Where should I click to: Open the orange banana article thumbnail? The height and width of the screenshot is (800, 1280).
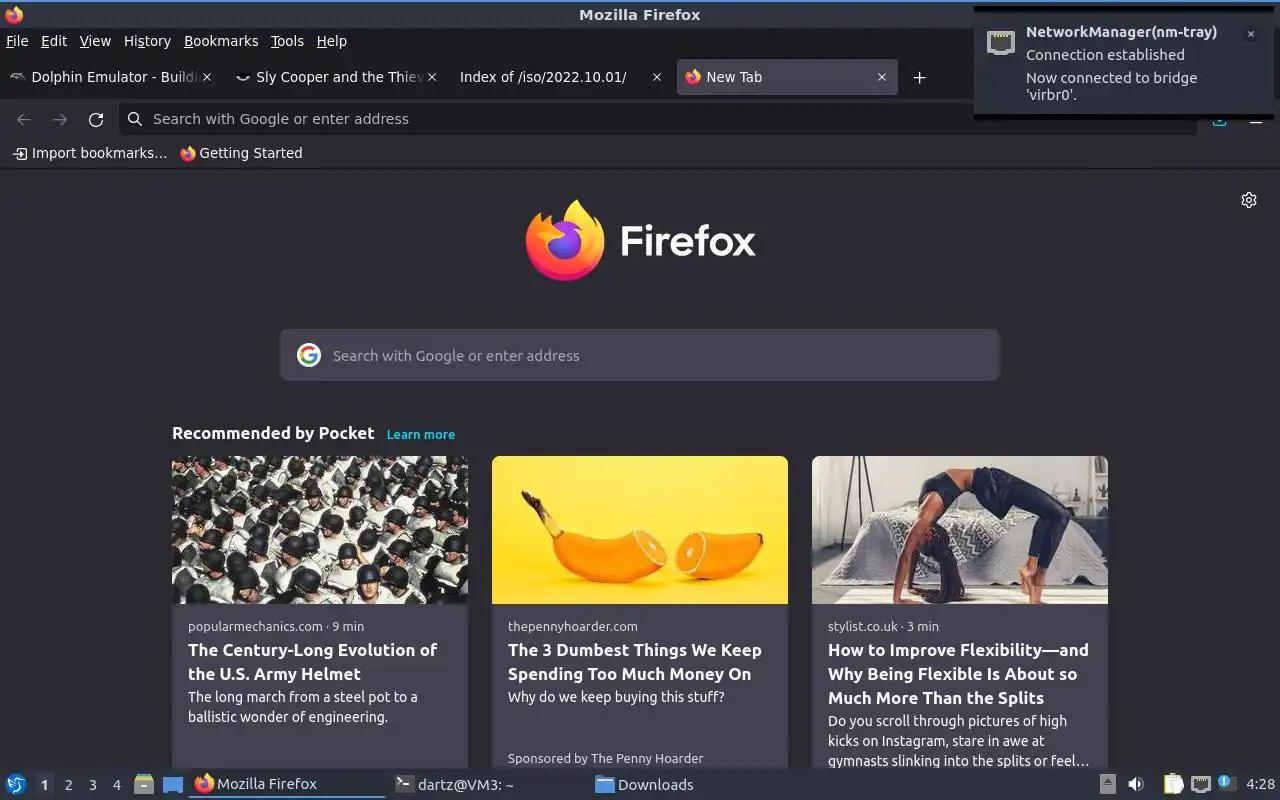pyautogui.click(x=640, y=530)
